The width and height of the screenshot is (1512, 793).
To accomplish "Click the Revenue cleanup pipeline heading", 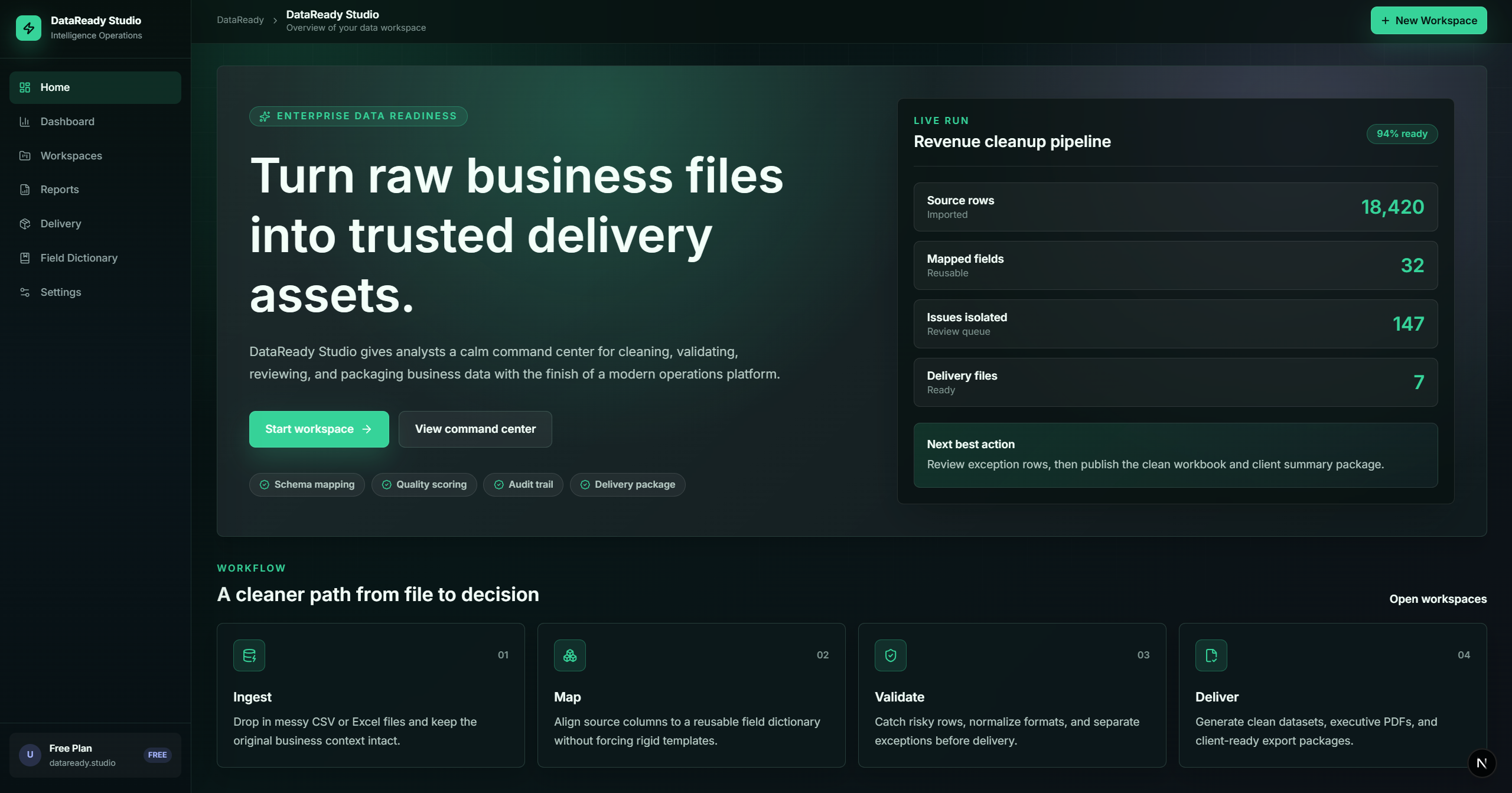I will [x=1012, y=142].
